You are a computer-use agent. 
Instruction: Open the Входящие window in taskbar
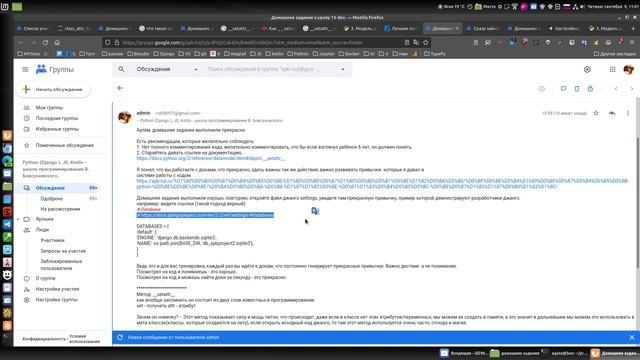pyautogui.click(x=463, y=353)
